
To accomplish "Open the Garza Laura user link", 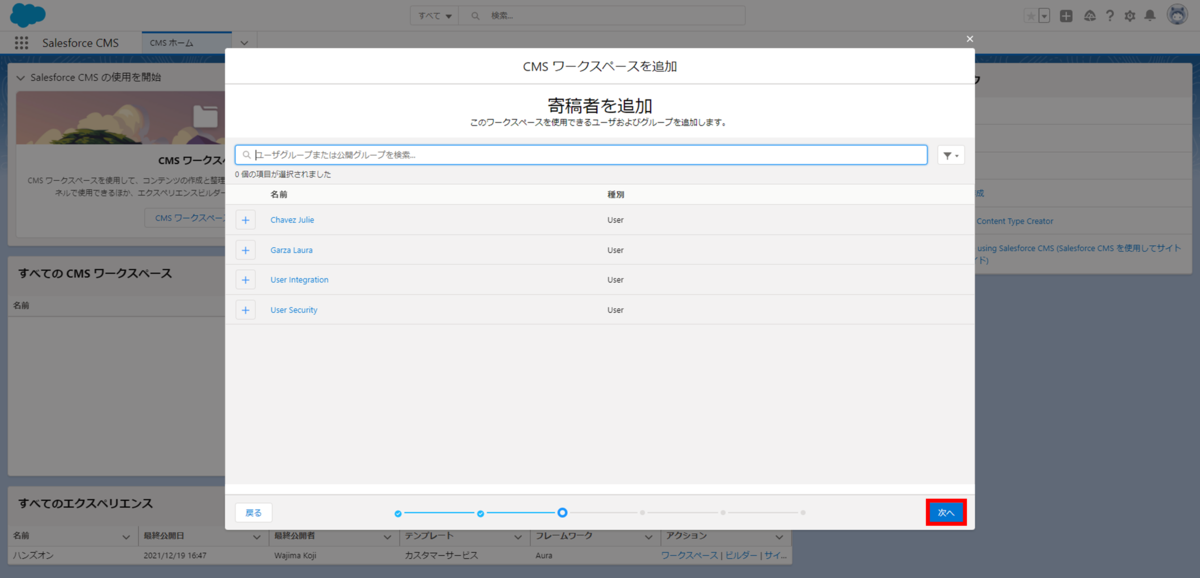I will [291, 250].
